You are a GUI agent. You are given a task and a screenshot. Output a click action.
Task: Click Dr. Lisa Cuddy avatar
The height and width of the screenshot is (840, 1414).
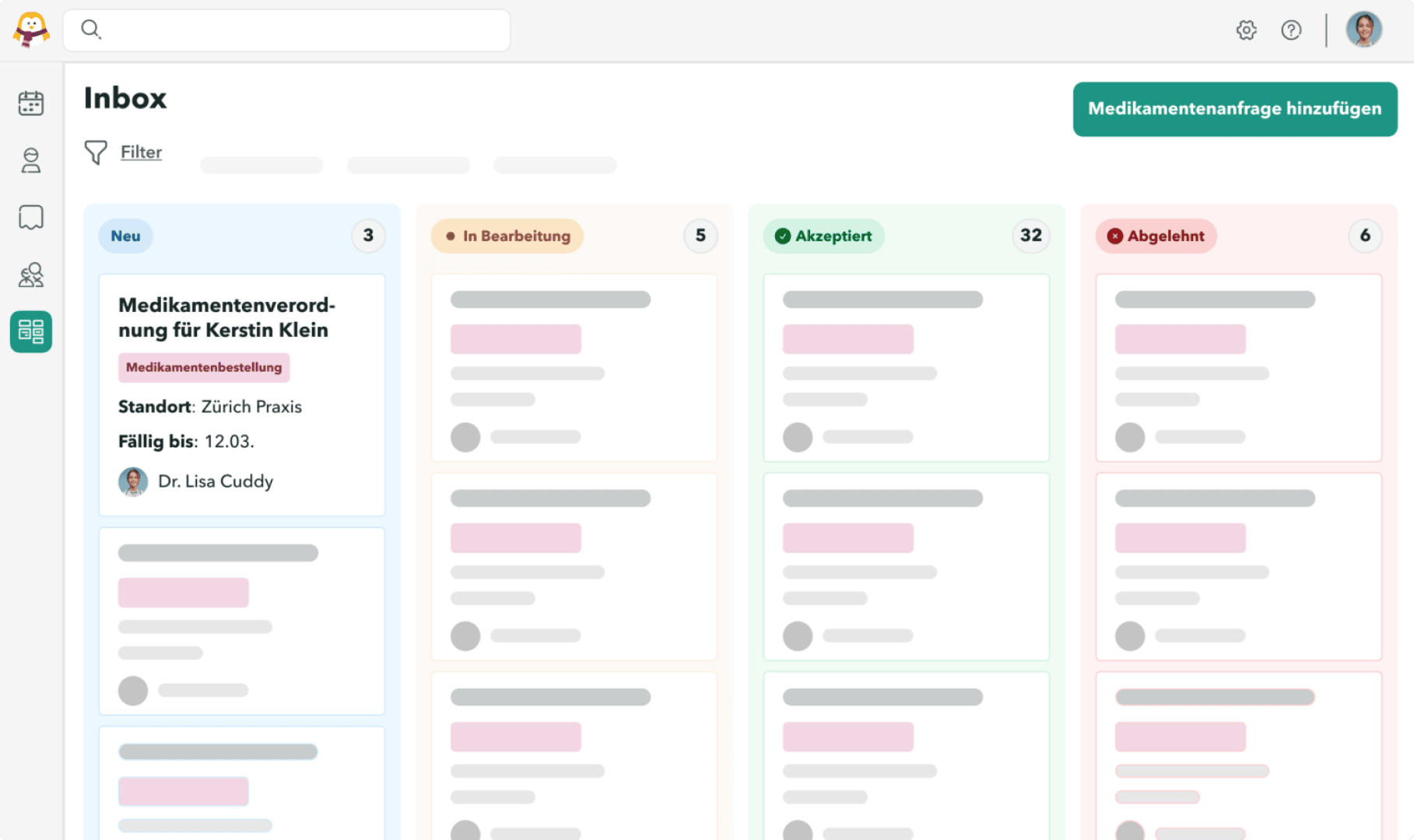133,482
